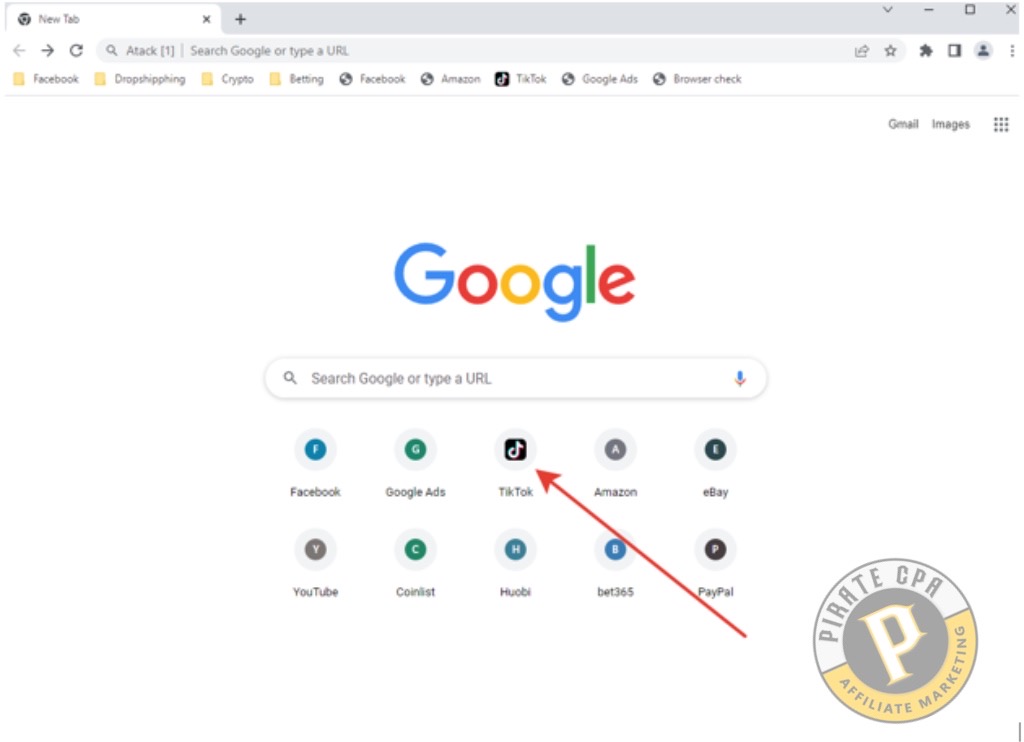Open the Dropshipphing bookmarks folder

140,79
